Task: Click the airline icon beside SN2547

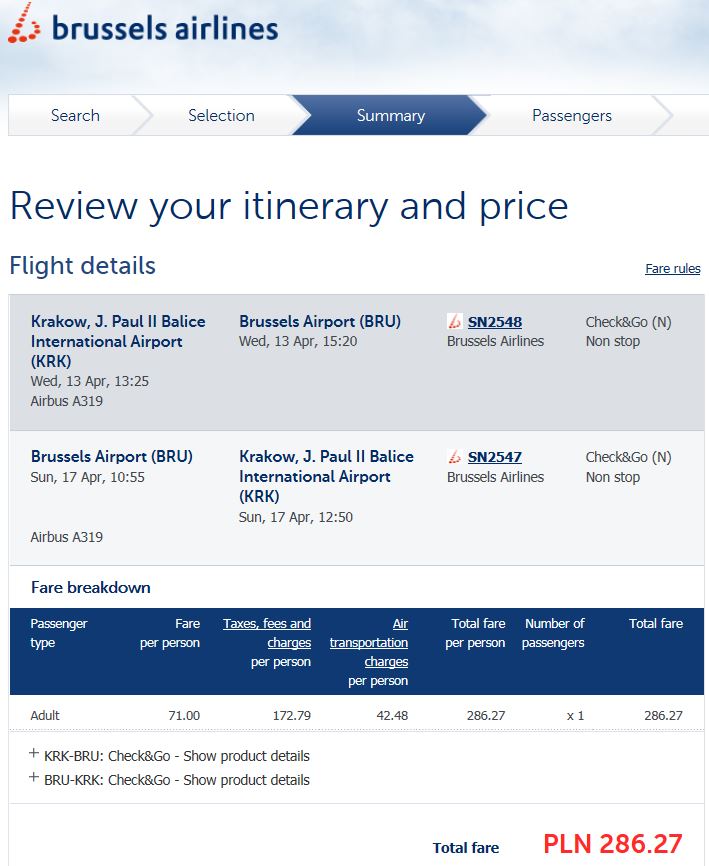Action: tap(454, 457)
